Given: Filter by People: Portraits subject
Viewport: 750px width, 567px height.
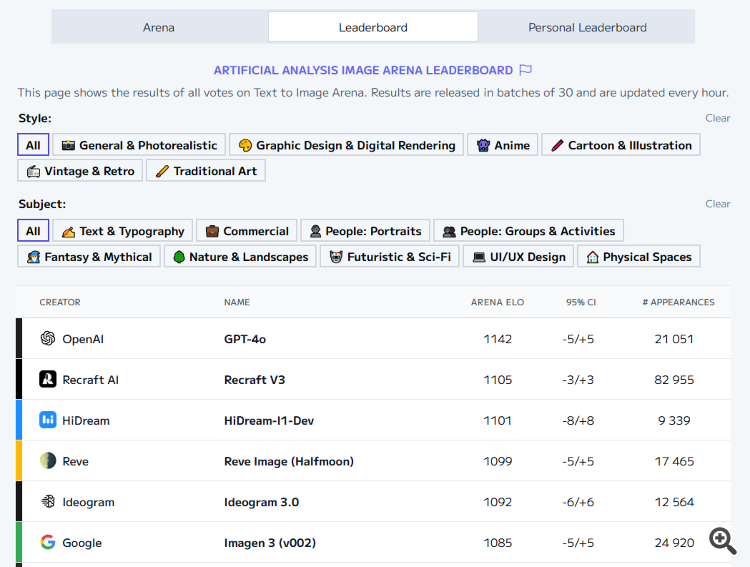Looking at the screenshot, I should [365, 231].
